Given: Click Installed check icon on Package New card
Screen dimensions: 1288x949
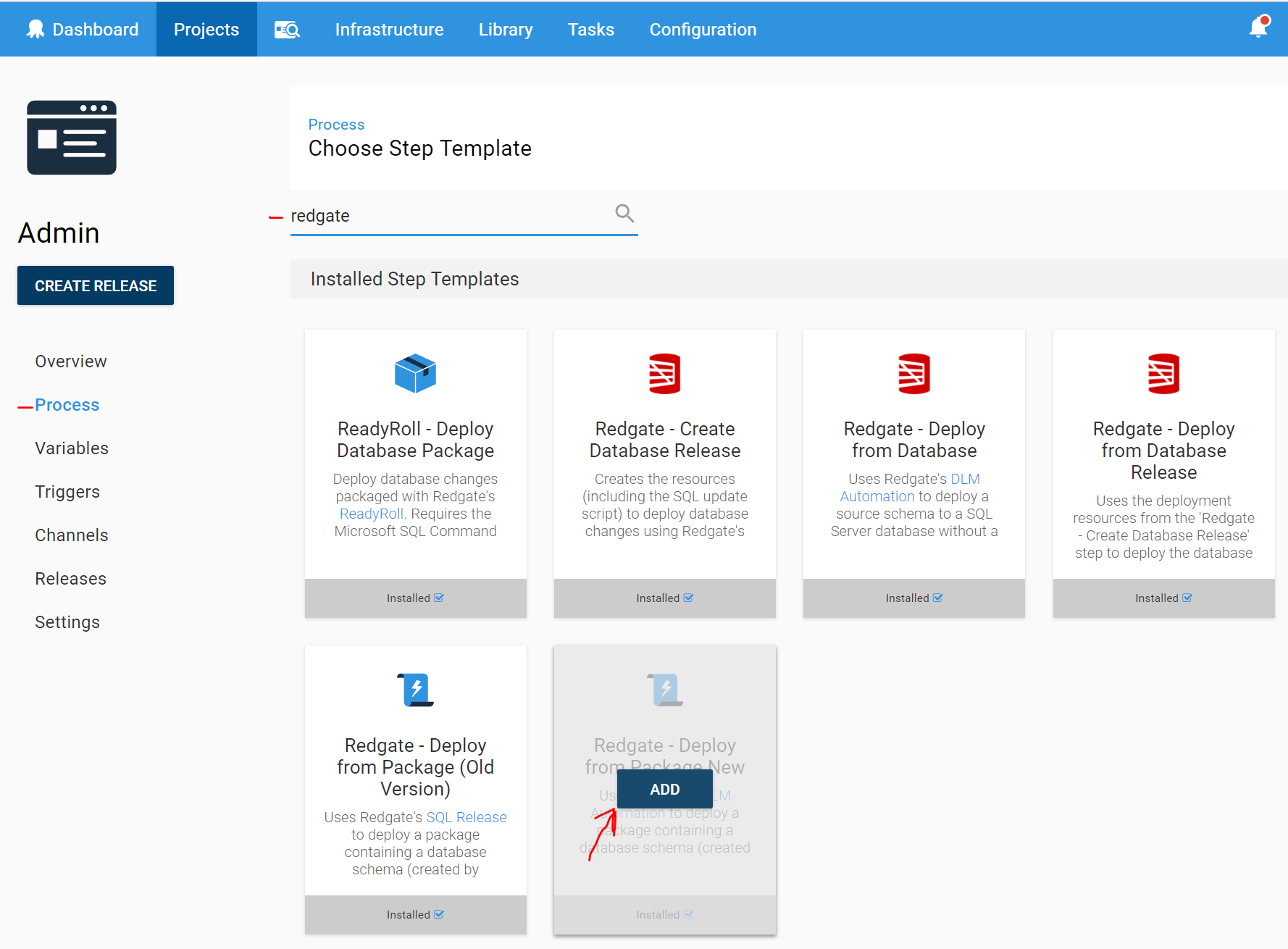Looking at the screenshot, I should pyautogui.click(x=688, y=914).
